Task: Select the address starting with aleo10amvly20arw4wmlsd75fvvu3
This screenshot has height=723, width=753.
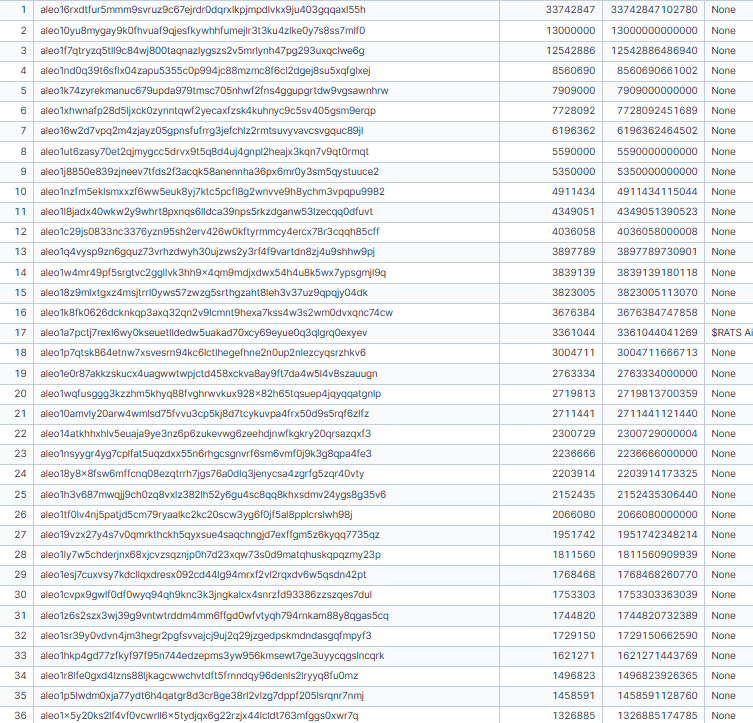Action: click(x=205, y=414)
